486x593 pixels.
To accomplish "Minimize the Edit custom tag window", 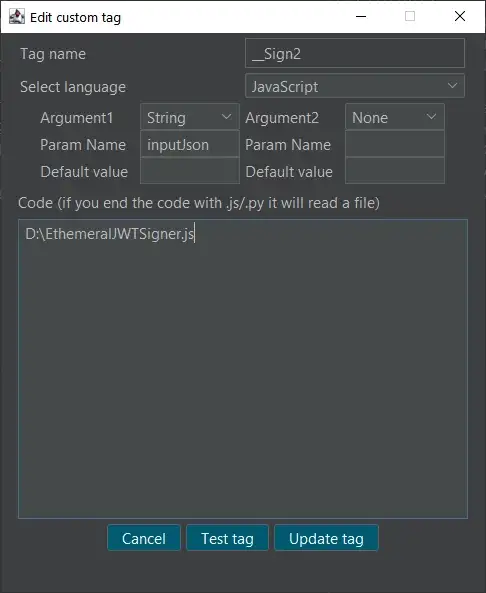I will [361, 16].
